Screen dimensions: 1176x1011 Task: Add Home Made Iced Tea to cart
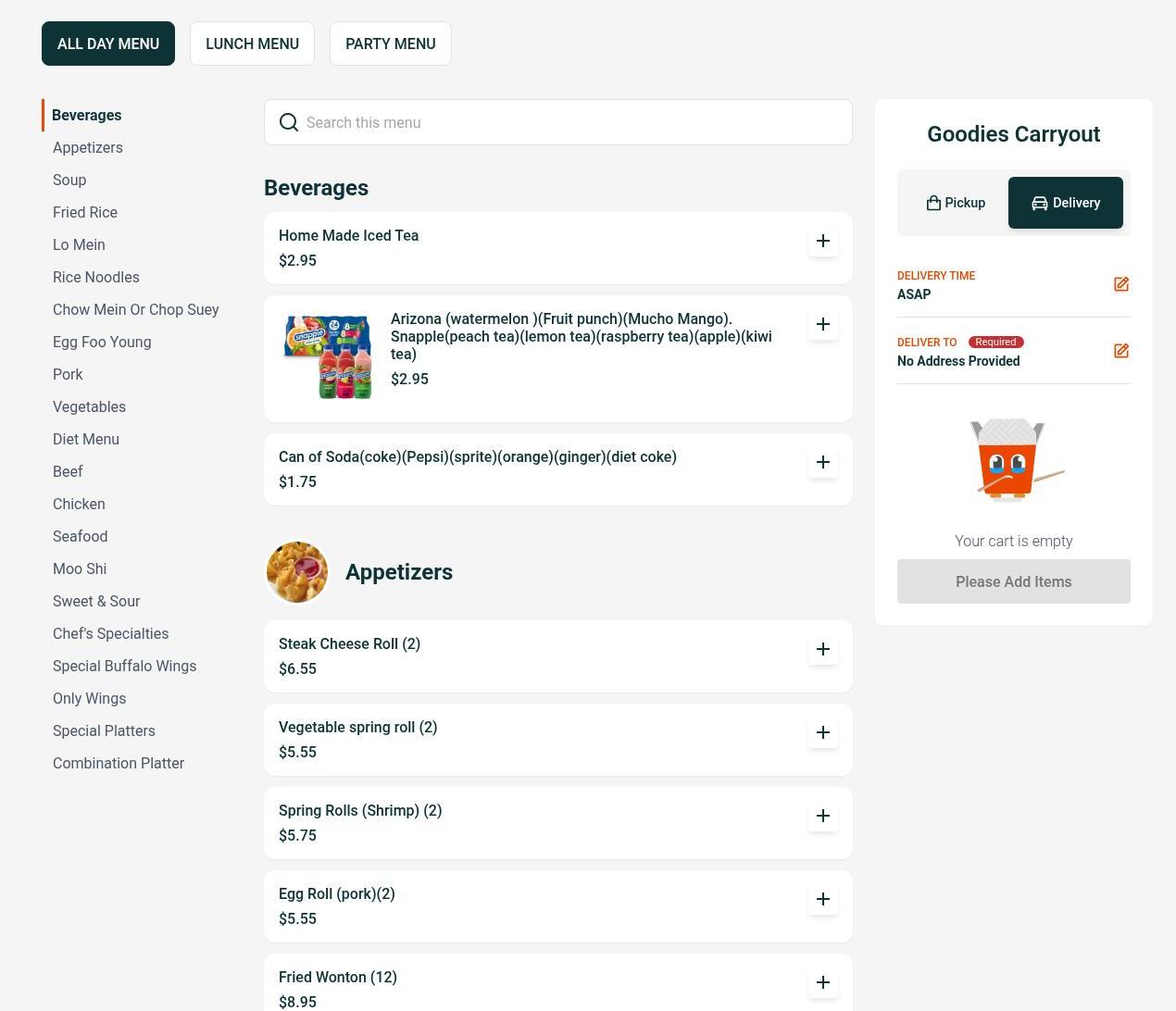click(x=822, y=242)
